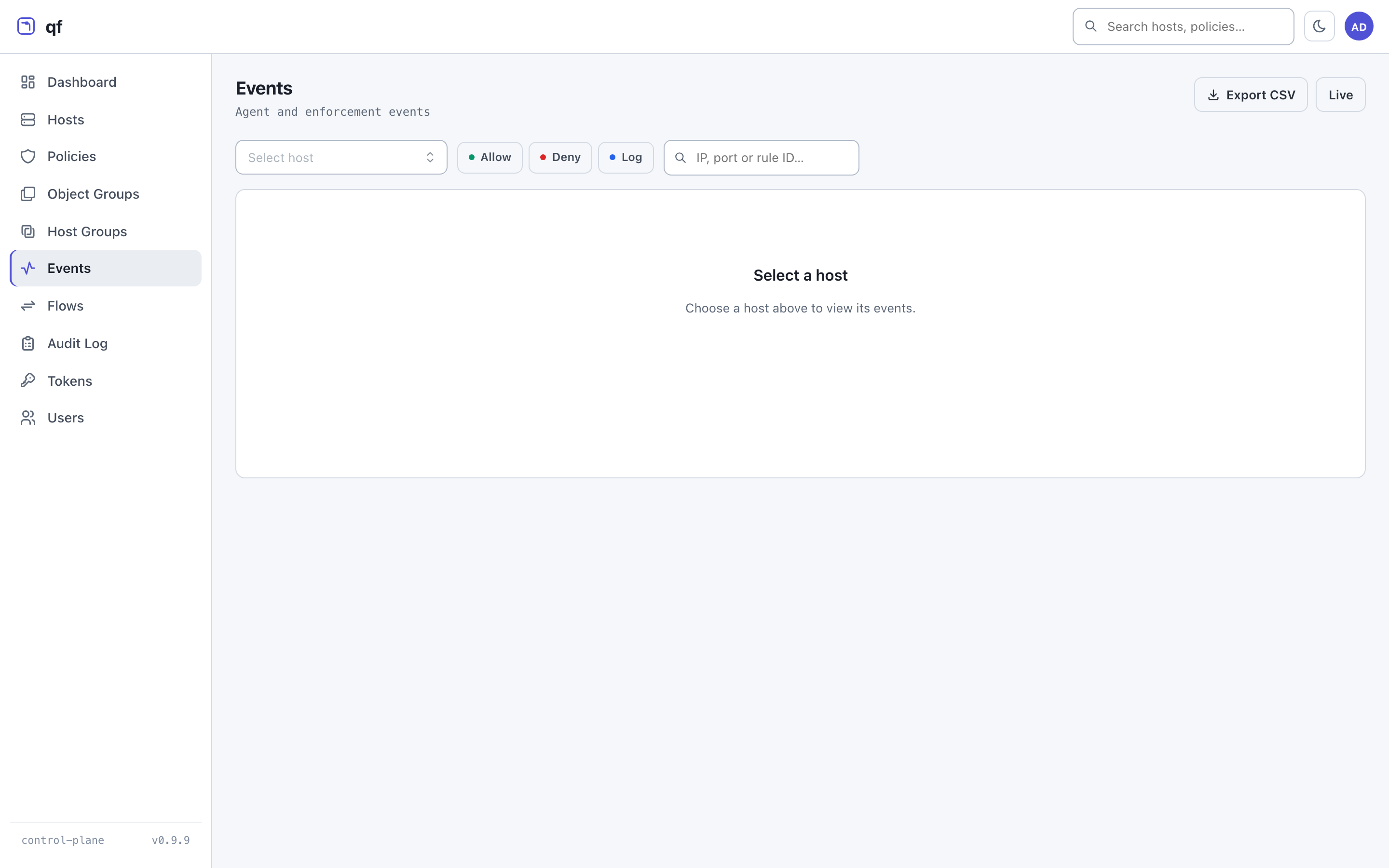Toggle the Allow event filter
1389x868 pixels.
(x=490, y=157)
